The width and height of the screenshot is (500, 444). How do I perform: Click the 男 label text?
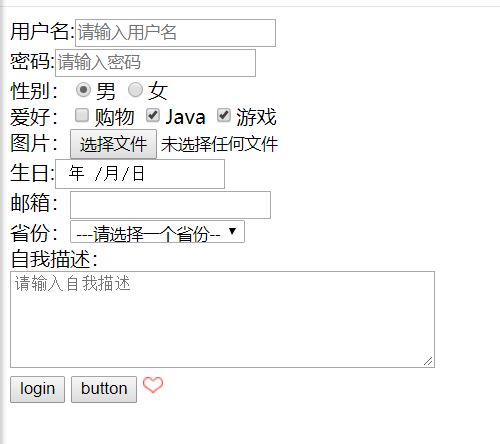point(106,91)
